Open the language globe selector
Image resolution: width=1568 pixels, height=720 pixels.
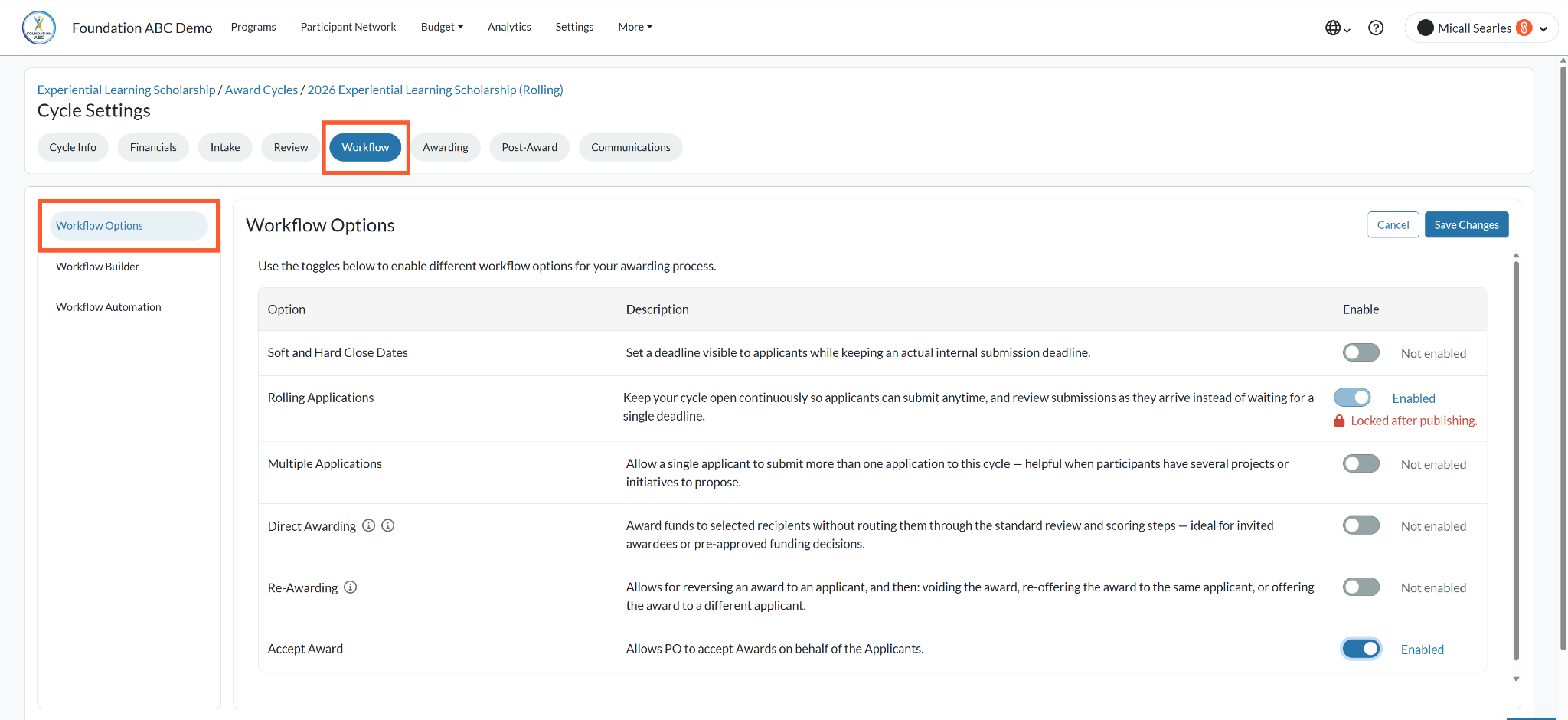pos(1337,28)
